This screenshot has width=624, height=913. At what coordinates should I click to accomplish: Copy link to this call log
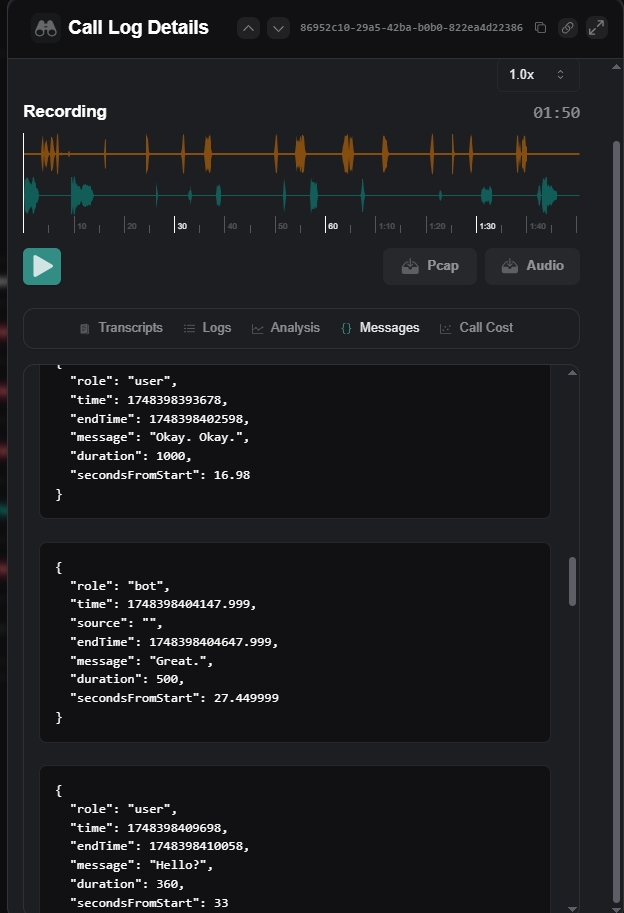click(x=568, y=28)
